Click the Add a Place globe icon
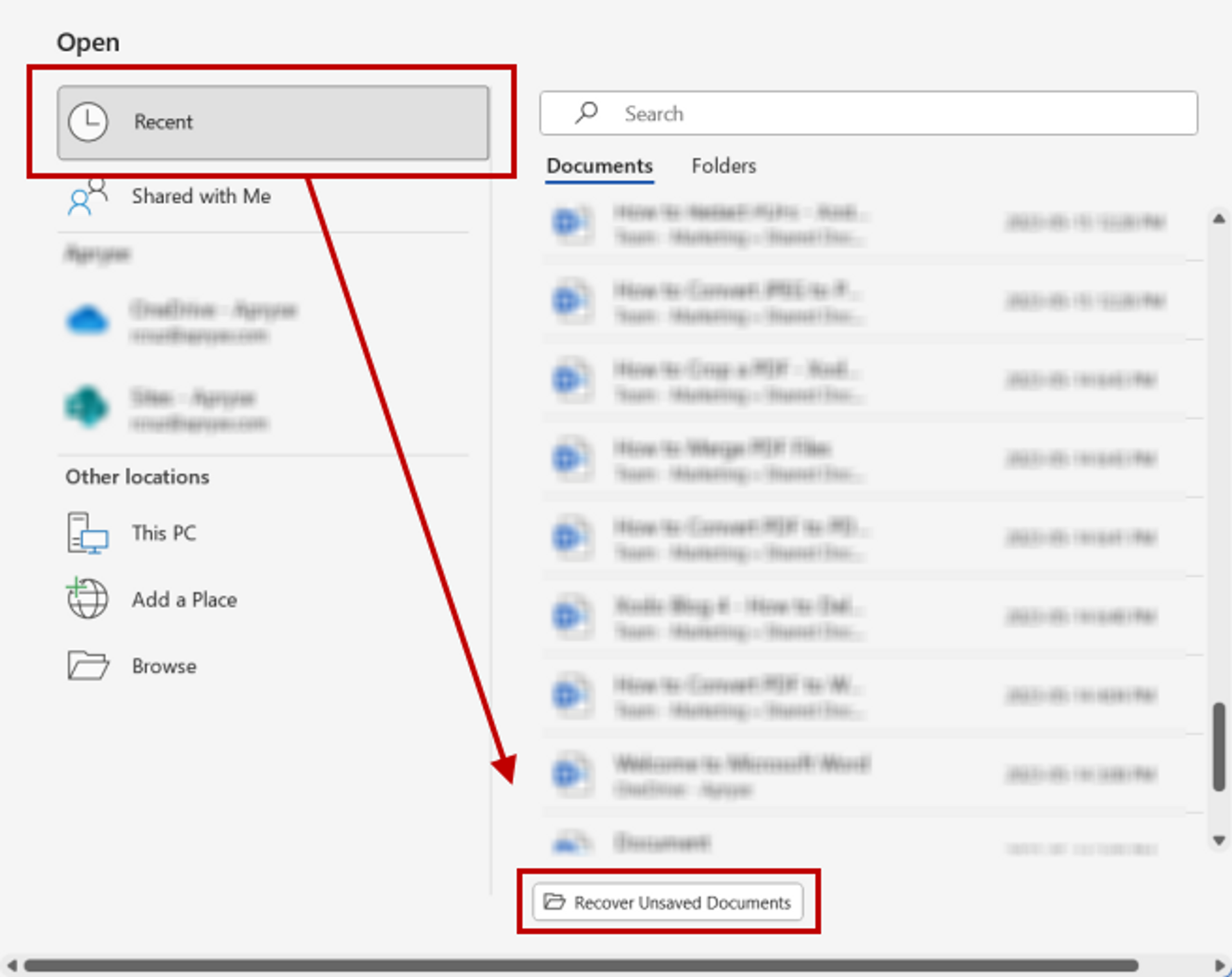 tap(87, 598)
